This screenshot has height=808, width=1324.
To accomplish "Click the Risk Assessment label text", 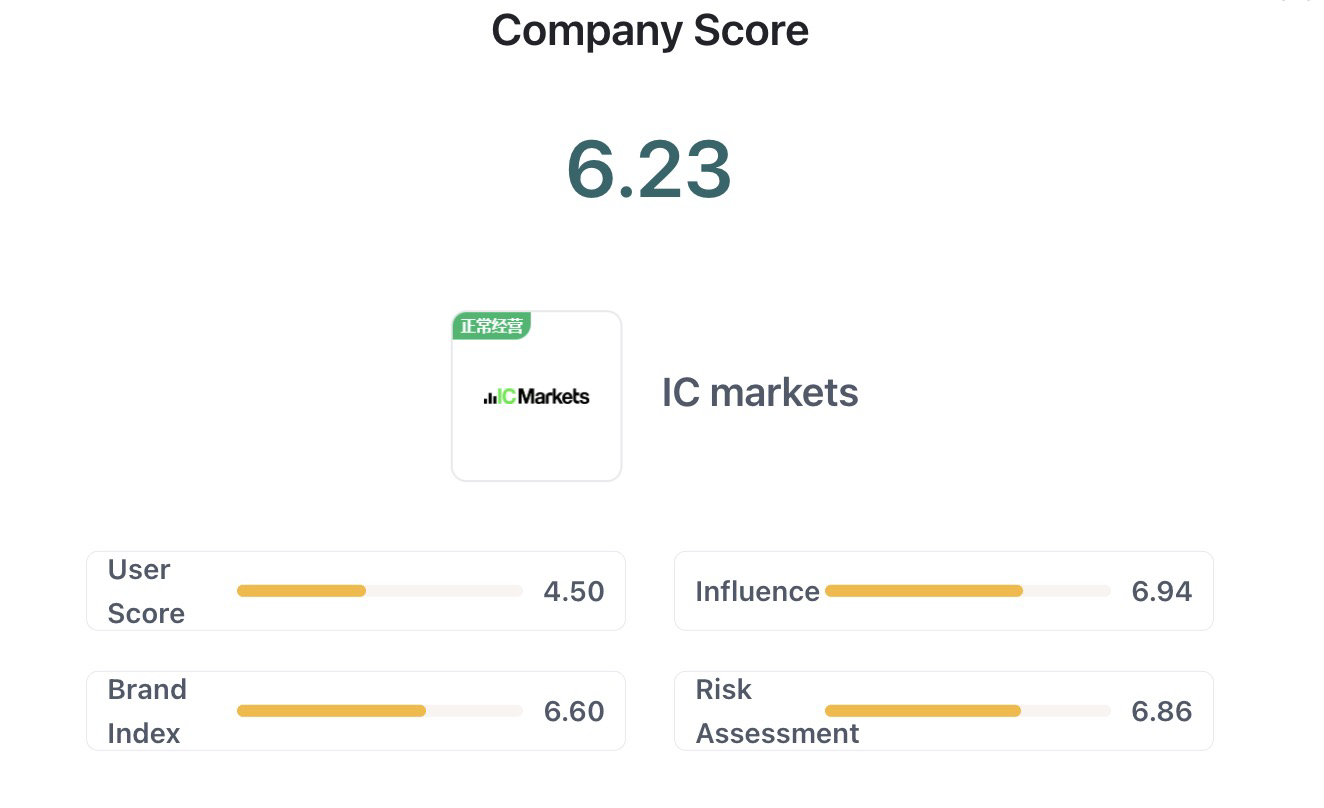I will (x=777, y=711).
